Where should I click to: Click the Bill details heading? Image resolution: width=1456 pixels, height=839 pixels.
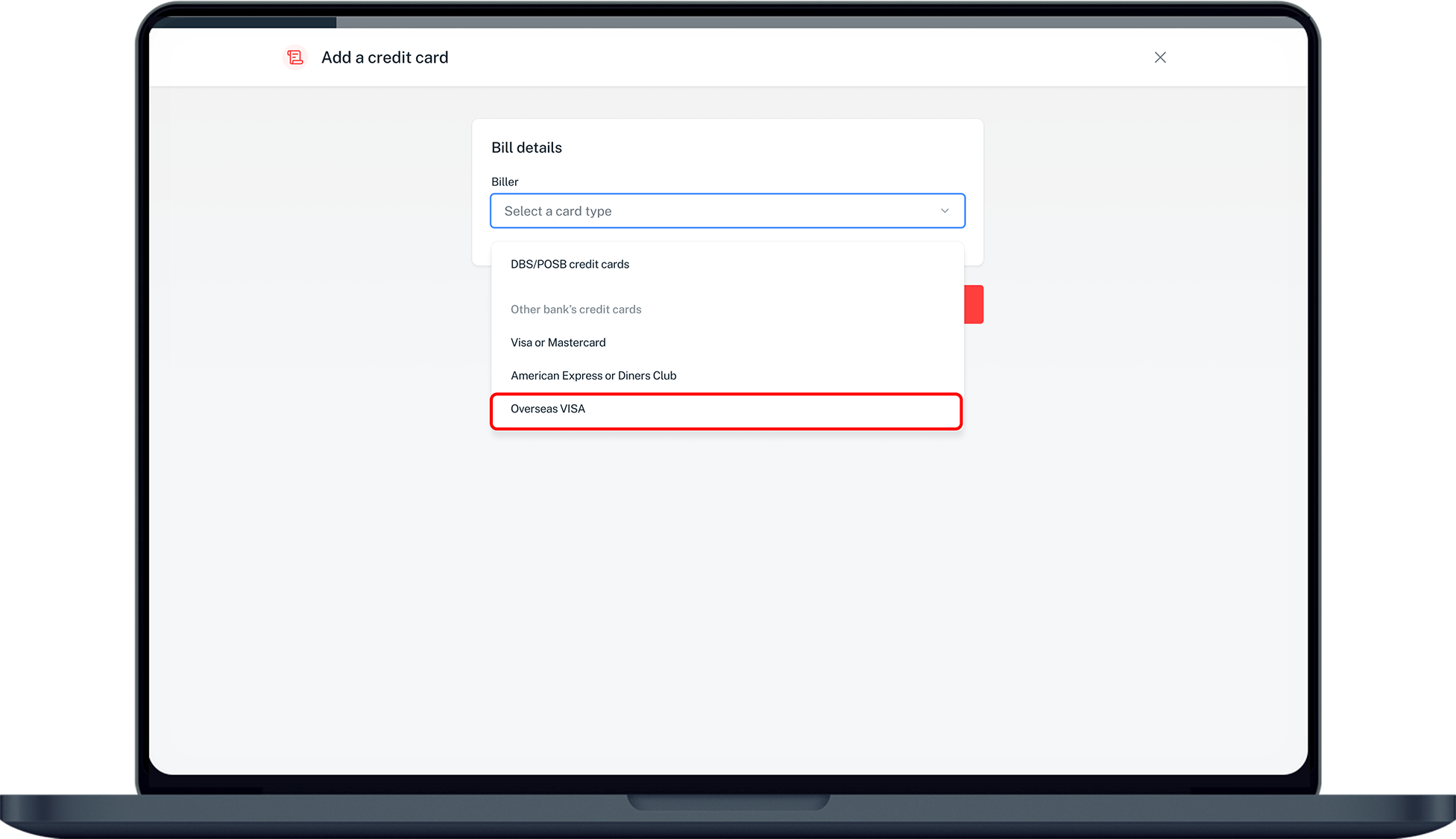[x=526, y=148]
